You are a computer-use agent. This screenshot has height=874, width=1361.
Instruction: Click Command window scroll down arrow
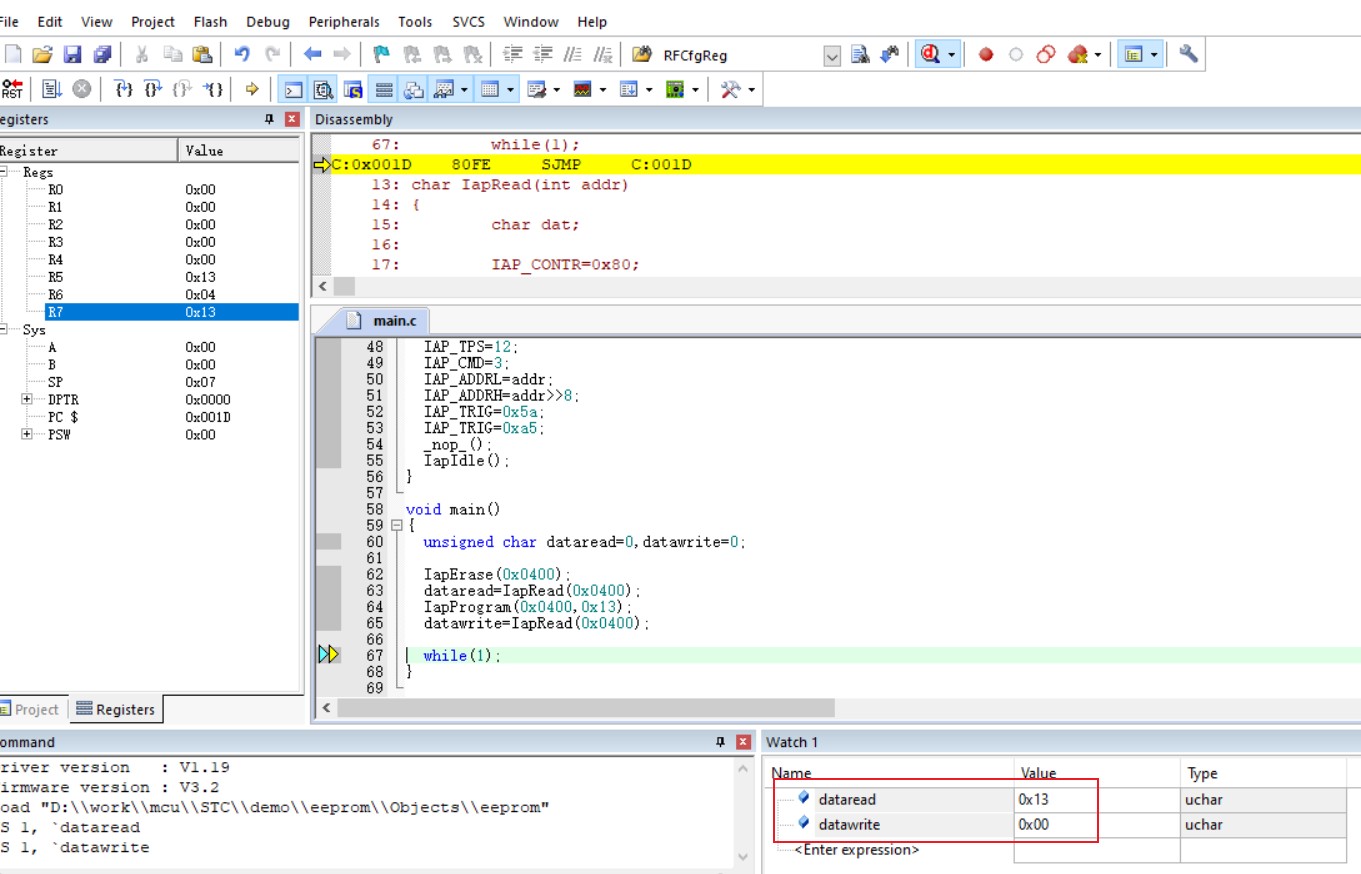[x=743, y=857]
